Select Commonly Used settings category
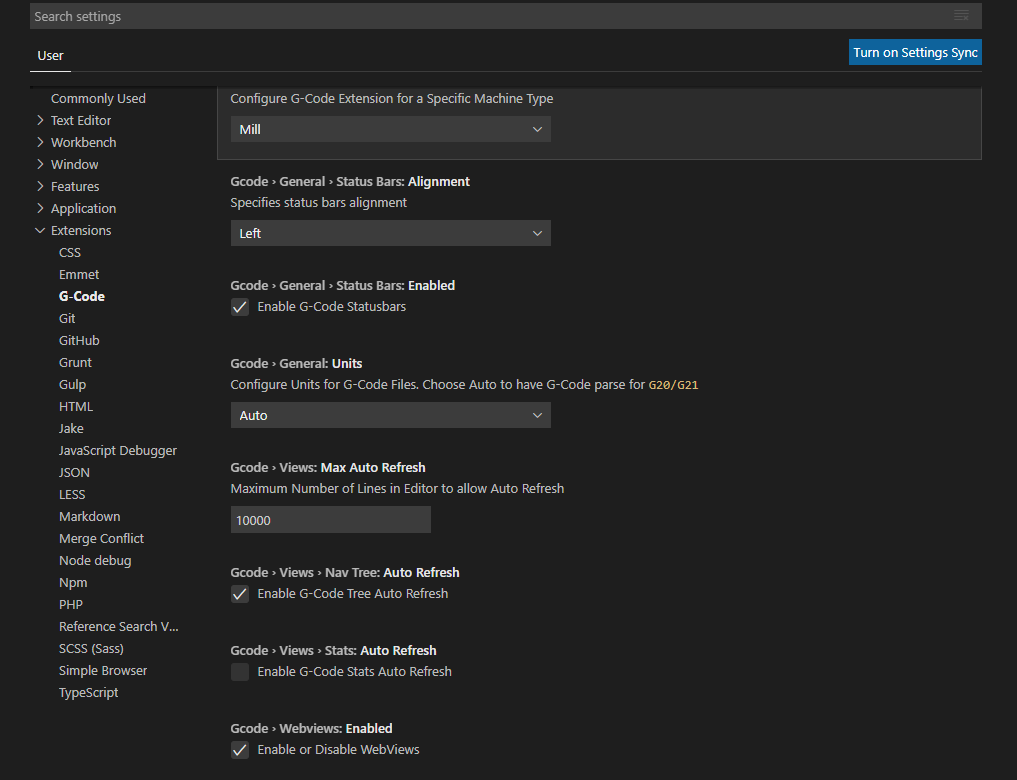Screen dimensions: 1017x780 98,98
